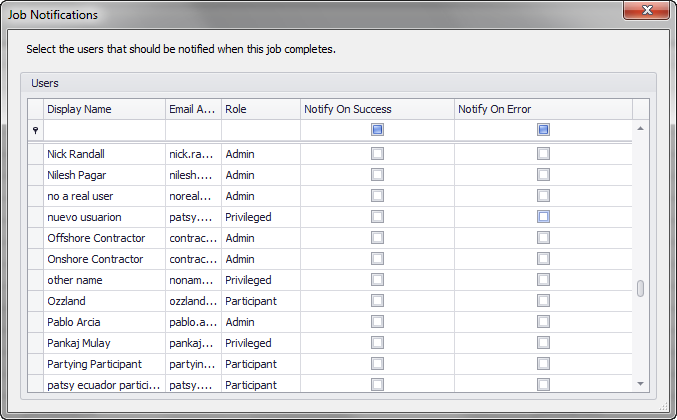Select the Onshore Contractor name cell

[x=104, y=259]
